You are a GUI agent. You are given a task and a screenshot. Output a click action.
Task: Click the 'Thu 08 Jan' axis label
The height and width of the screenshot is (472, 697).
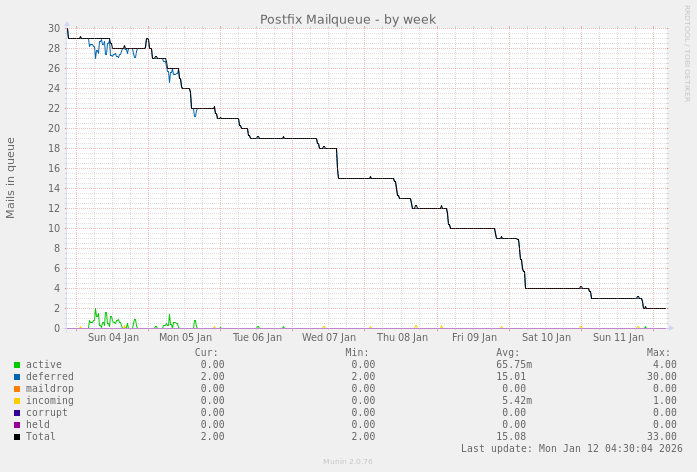[402, 337]
